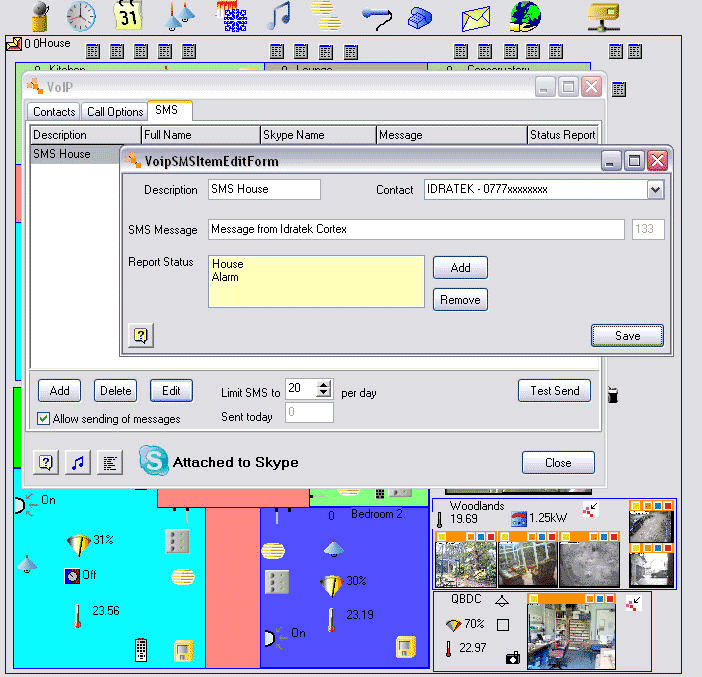Select Alarm in Report Status list

point(226,277)
